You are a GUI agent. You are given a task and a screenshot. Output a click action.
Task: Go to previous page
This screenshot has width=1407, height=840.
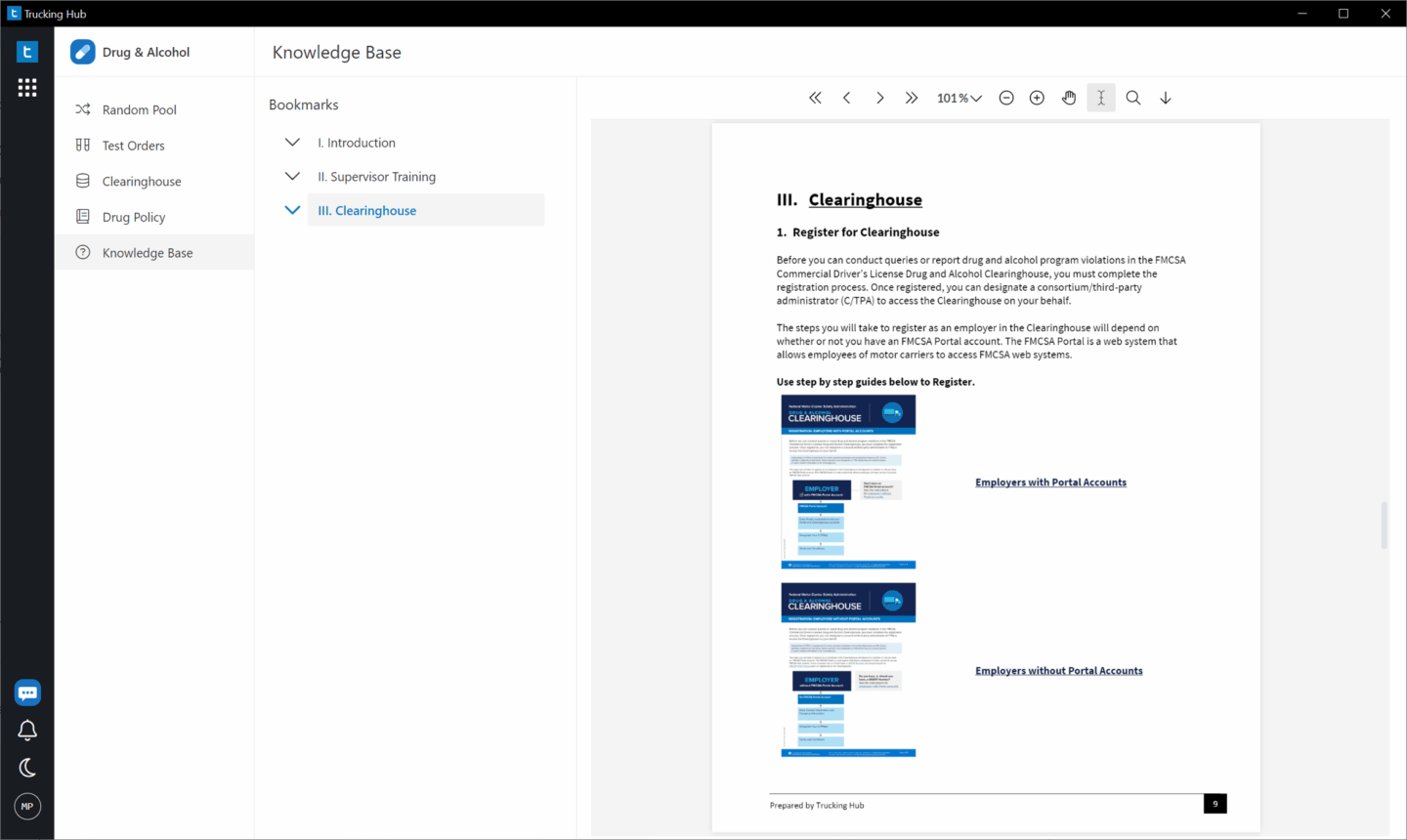847,98
